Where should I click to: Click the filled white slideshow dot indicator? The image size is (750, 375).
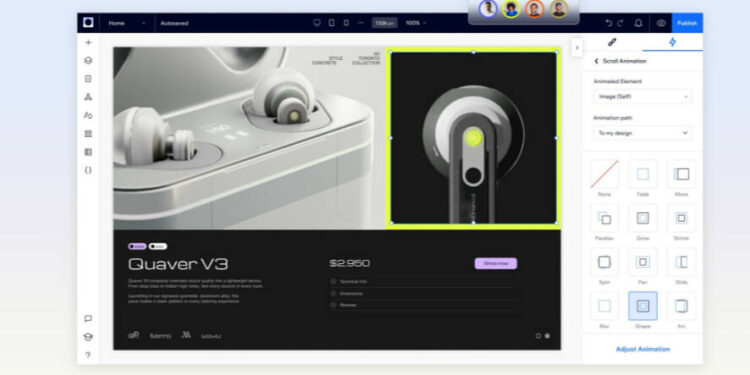point(547,336)
